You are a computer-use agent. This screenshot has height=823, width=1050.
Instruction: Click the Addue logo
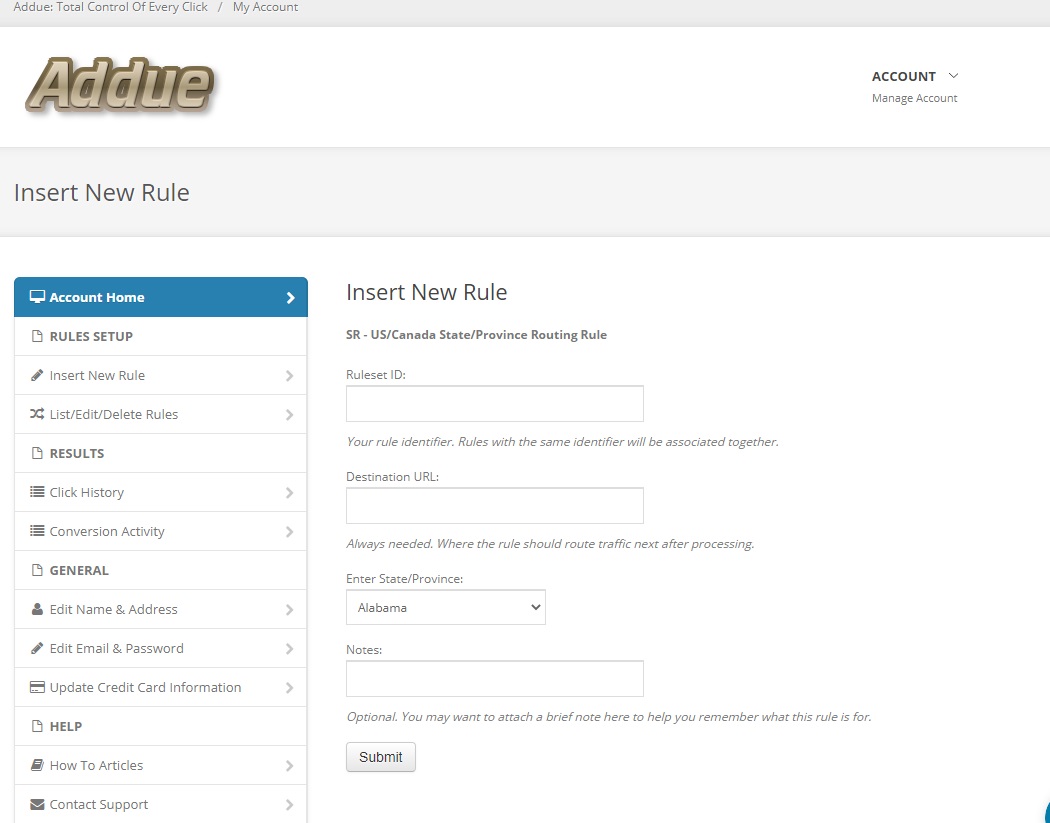pos(120,85)
